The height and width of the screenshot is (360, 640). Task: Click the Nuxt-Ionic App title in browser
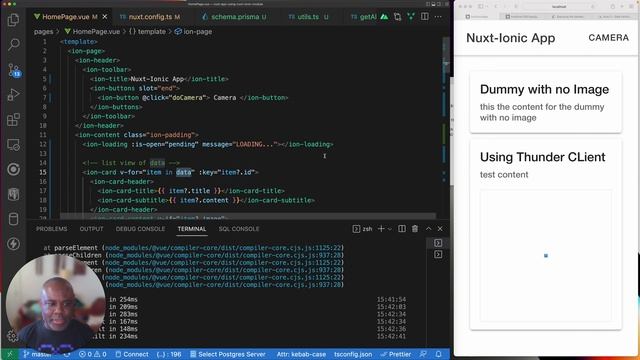click(x=511, y=38)
